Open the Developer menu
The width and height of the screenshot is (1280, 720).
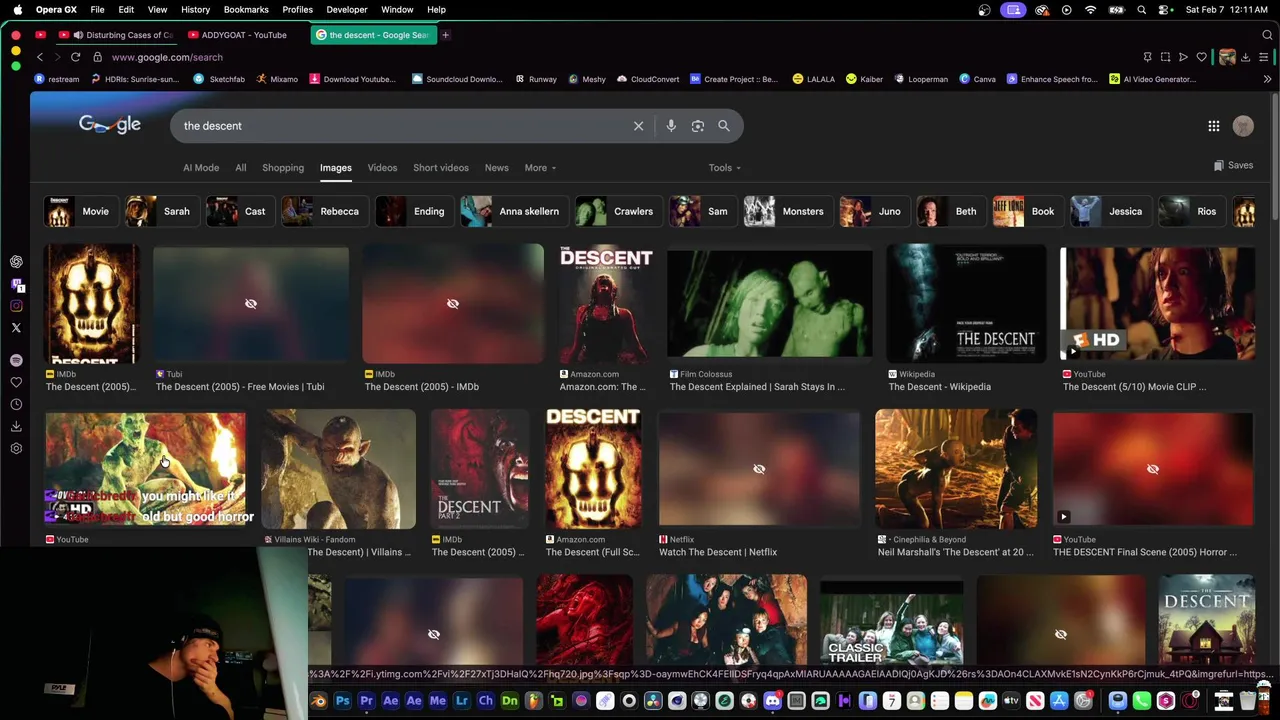347,10
